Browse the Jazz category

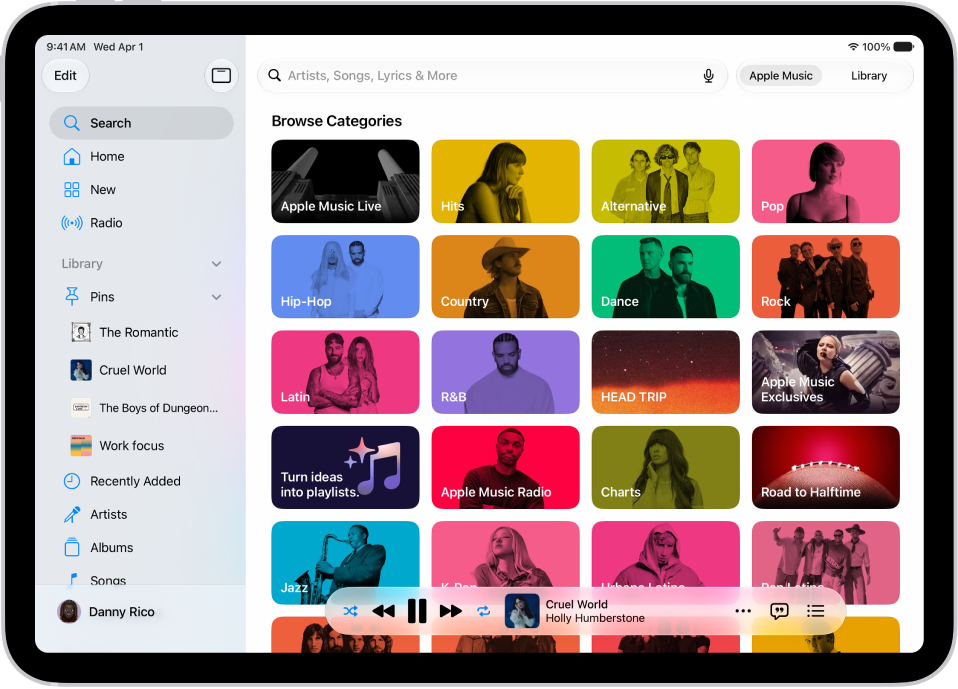point(345,563)
